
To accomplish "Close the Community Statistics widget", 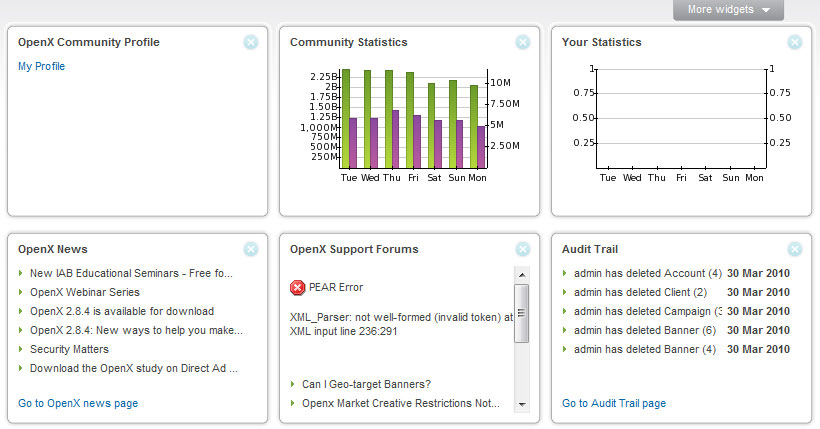I will [522, 42].
